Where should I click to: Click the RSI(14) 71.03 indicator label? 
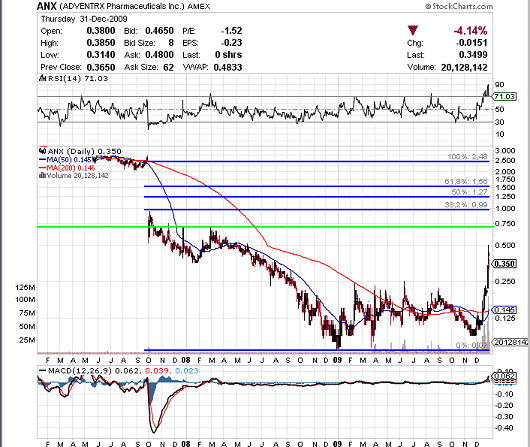(78, 78)
